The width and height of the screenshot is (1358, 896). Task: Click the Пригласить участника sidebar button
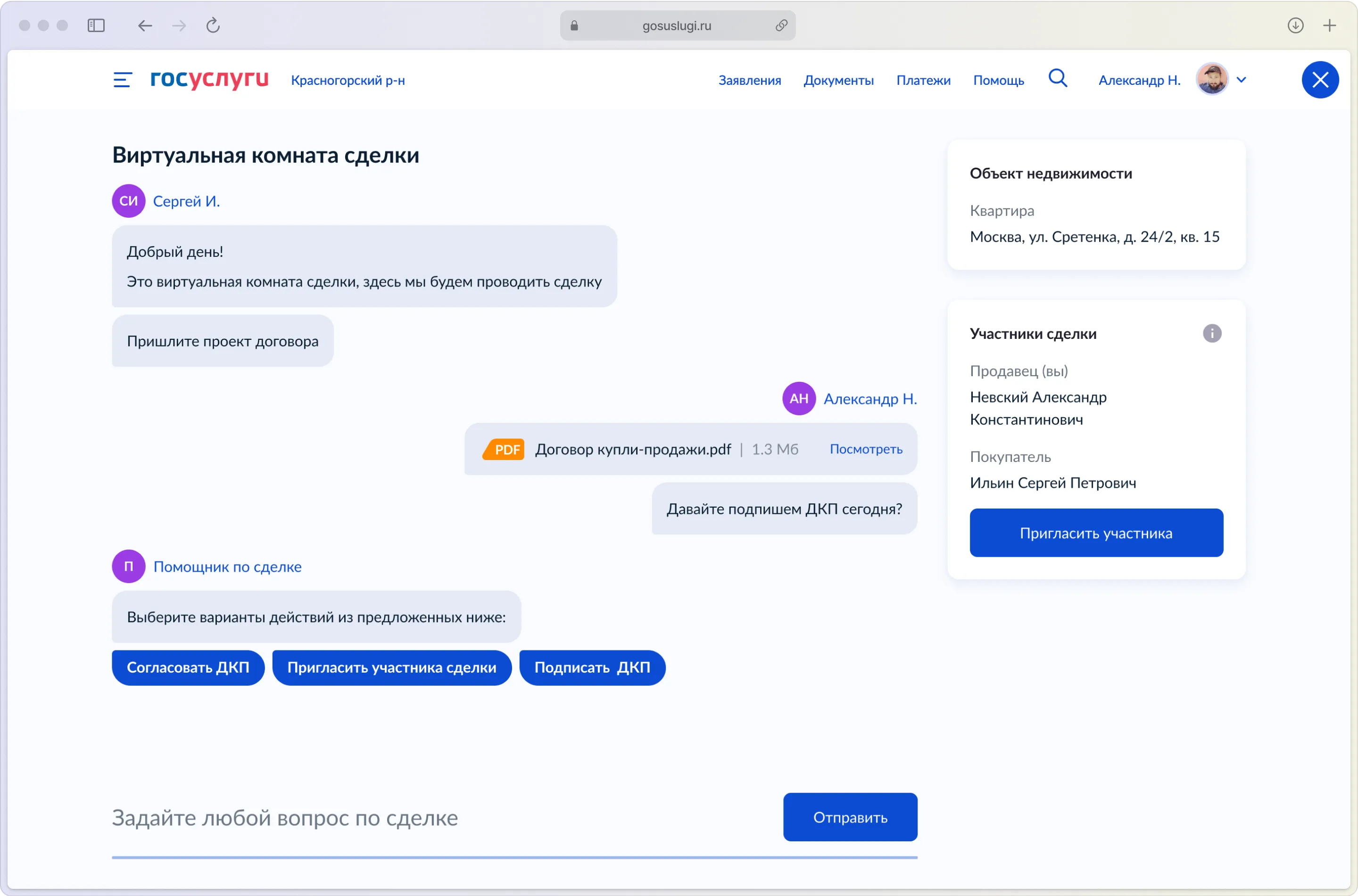(1096, 533)
